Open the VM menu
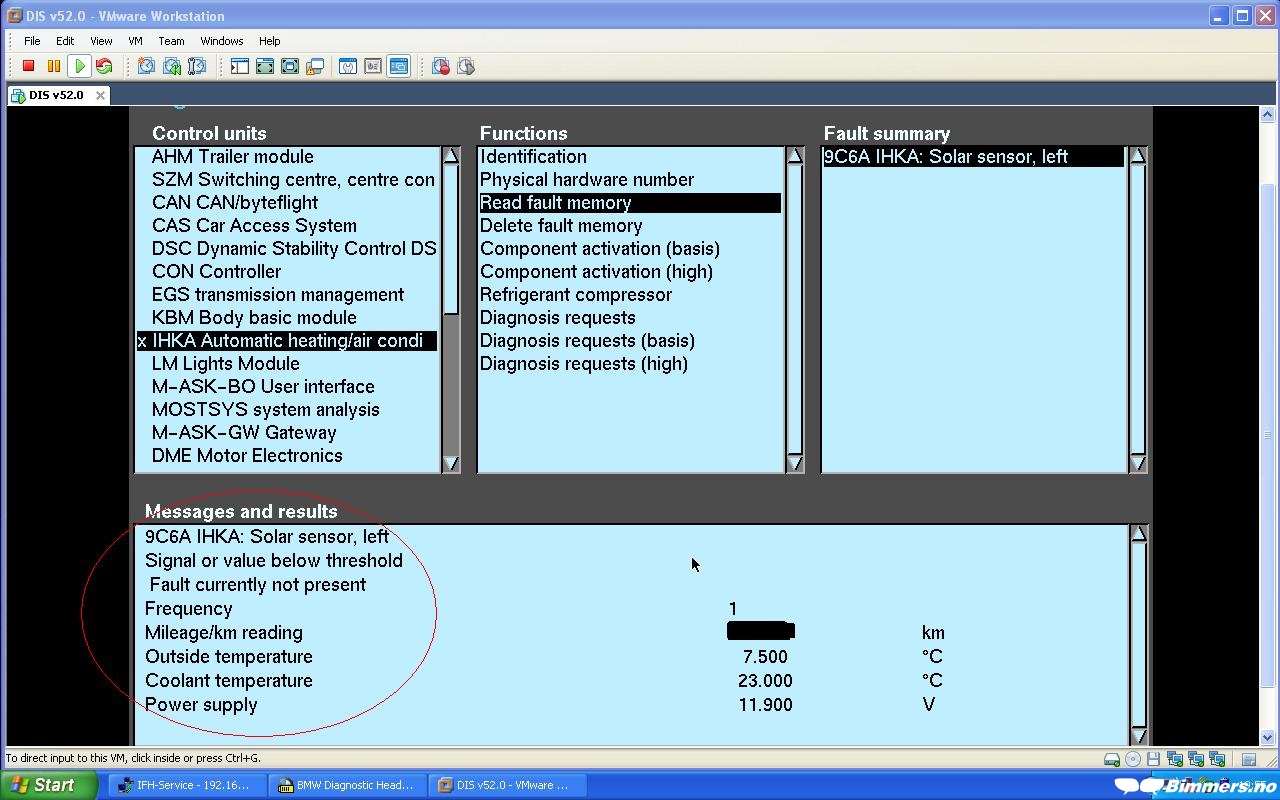This screenshot has height=800, width=1280. point(135,41)
